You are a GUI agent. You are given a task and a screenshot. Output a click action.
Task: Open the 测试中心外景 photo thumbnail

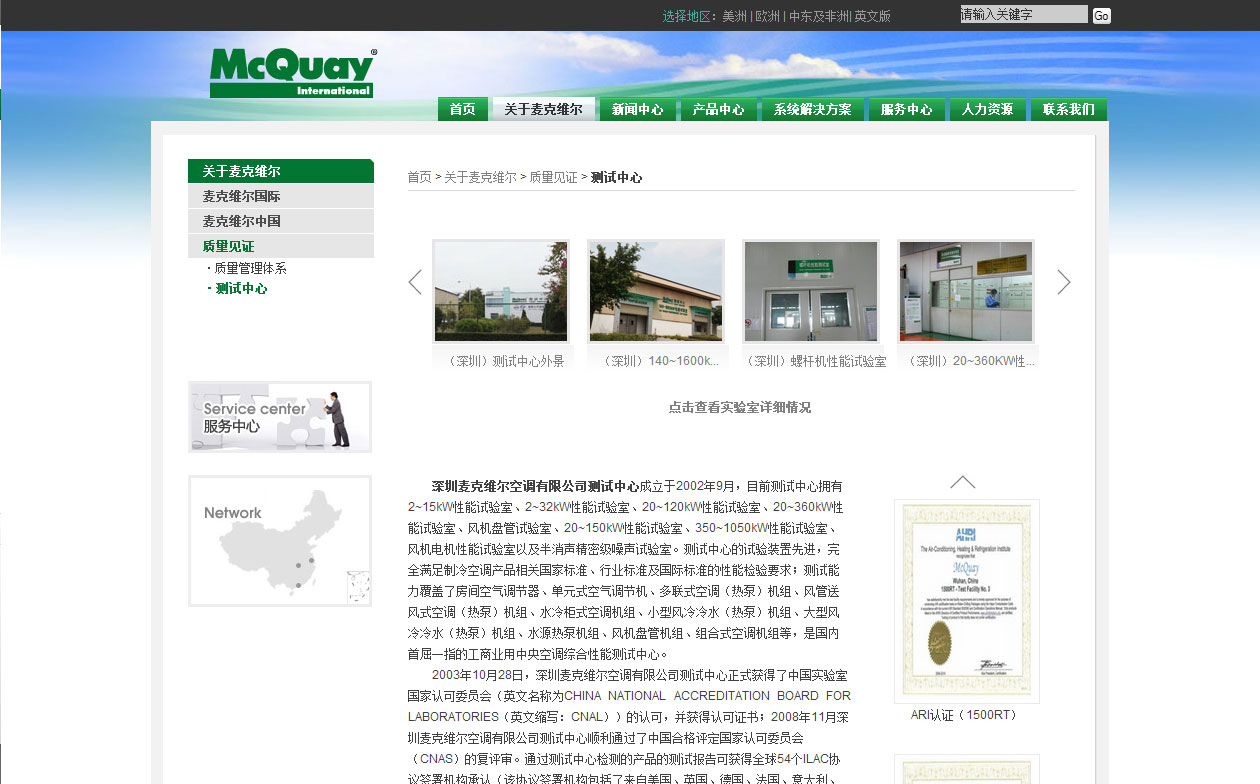click(x=501, y=291)
